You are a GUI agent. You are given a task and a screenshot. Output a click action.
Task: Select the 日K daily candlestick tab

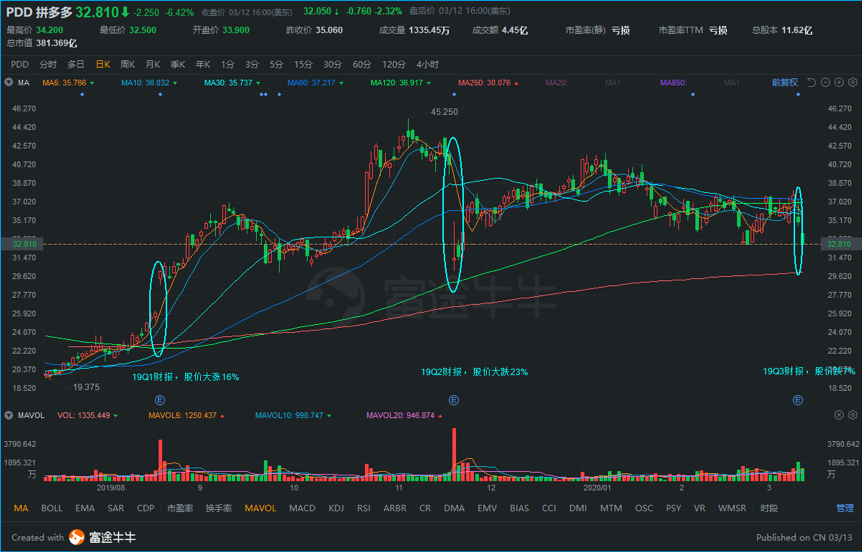point(103,64)
